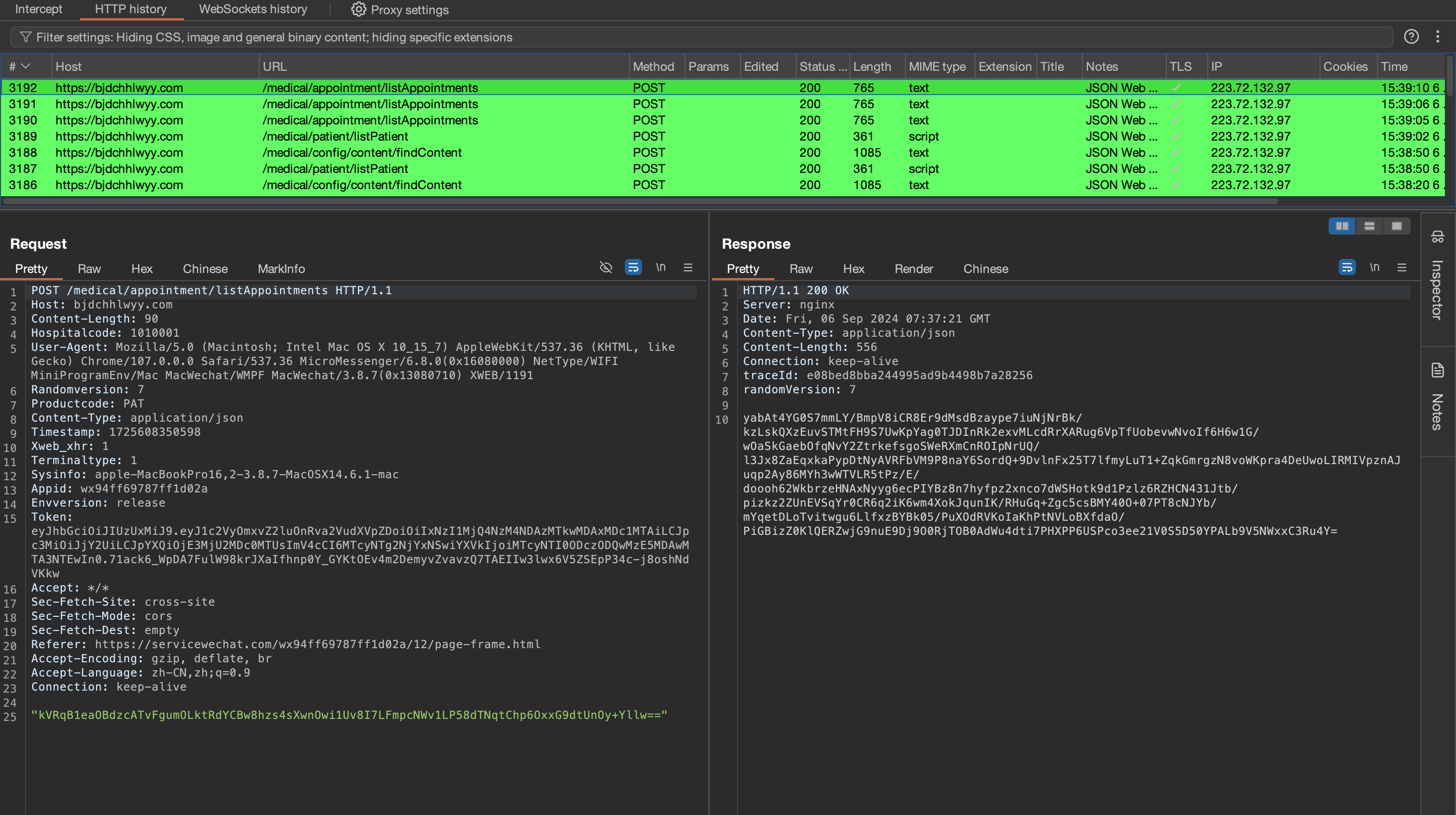1456x815 pixels.
Task: Open Raw tab in Request pane
Action: tap(89, 268)
